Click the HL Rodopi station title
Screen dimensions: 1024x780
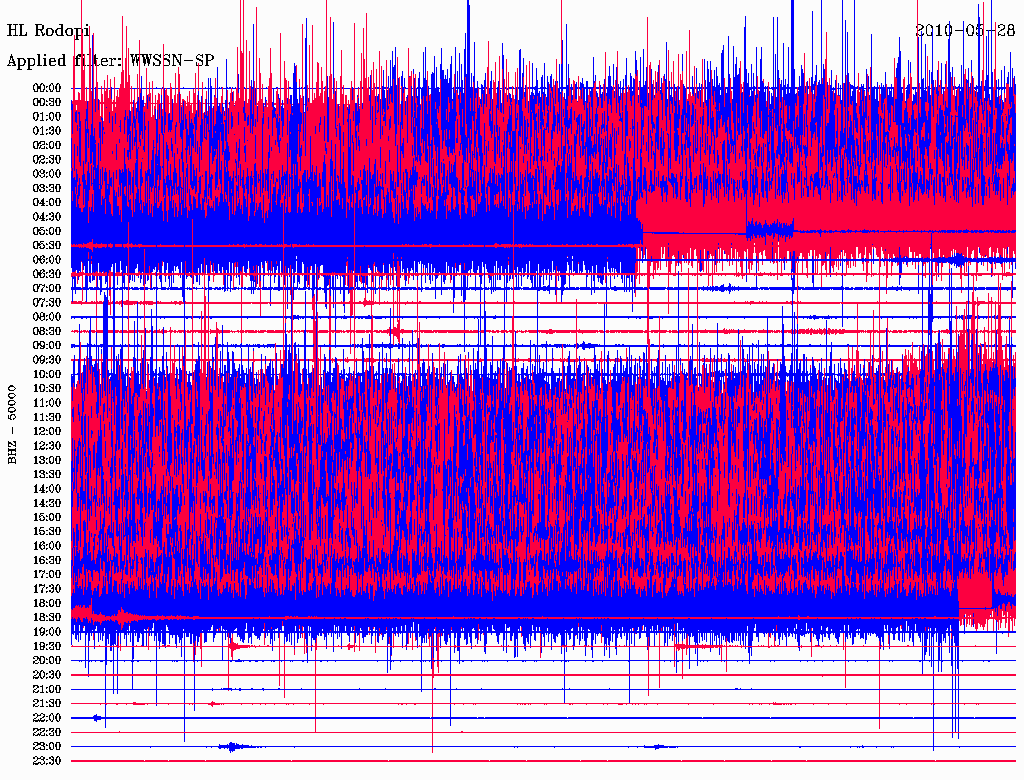pos(48,30)
